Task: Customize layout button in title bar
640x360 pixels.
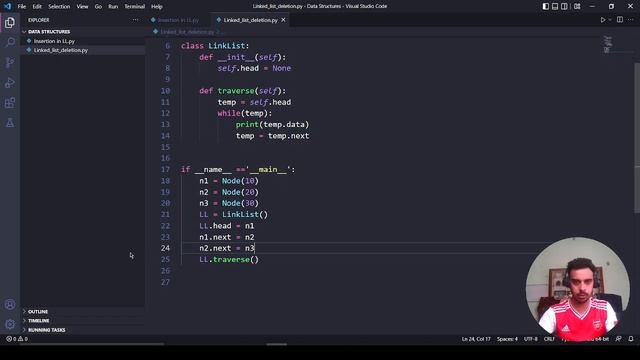Action: pos(577,6)
